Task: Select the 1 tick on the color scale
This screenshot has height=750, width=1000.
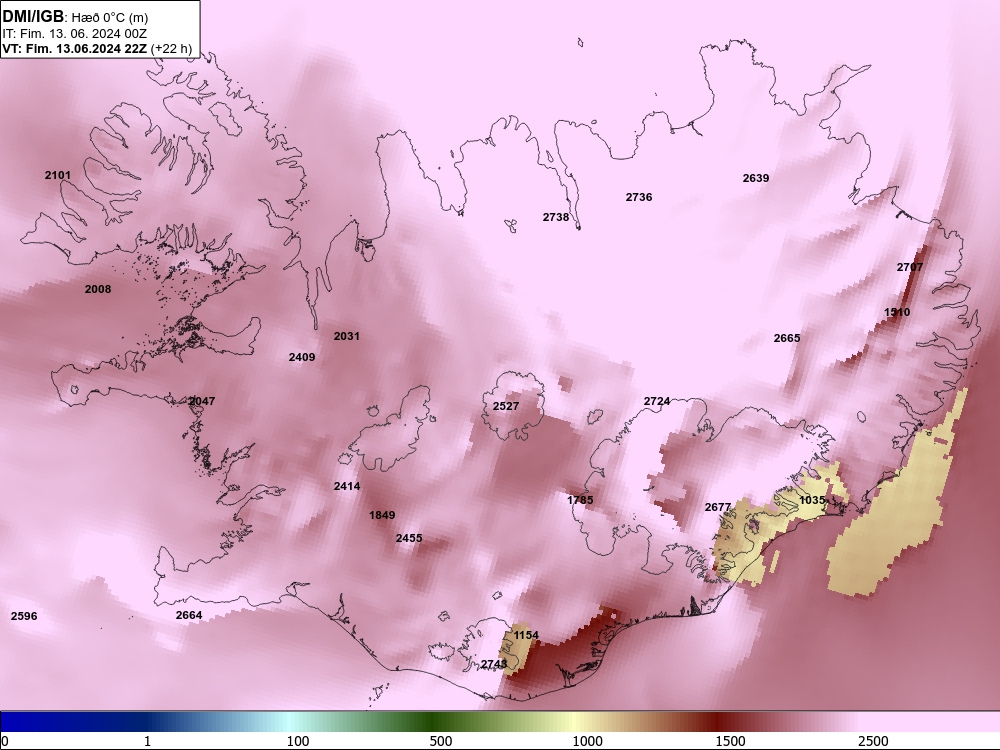Action: (147, 741)
